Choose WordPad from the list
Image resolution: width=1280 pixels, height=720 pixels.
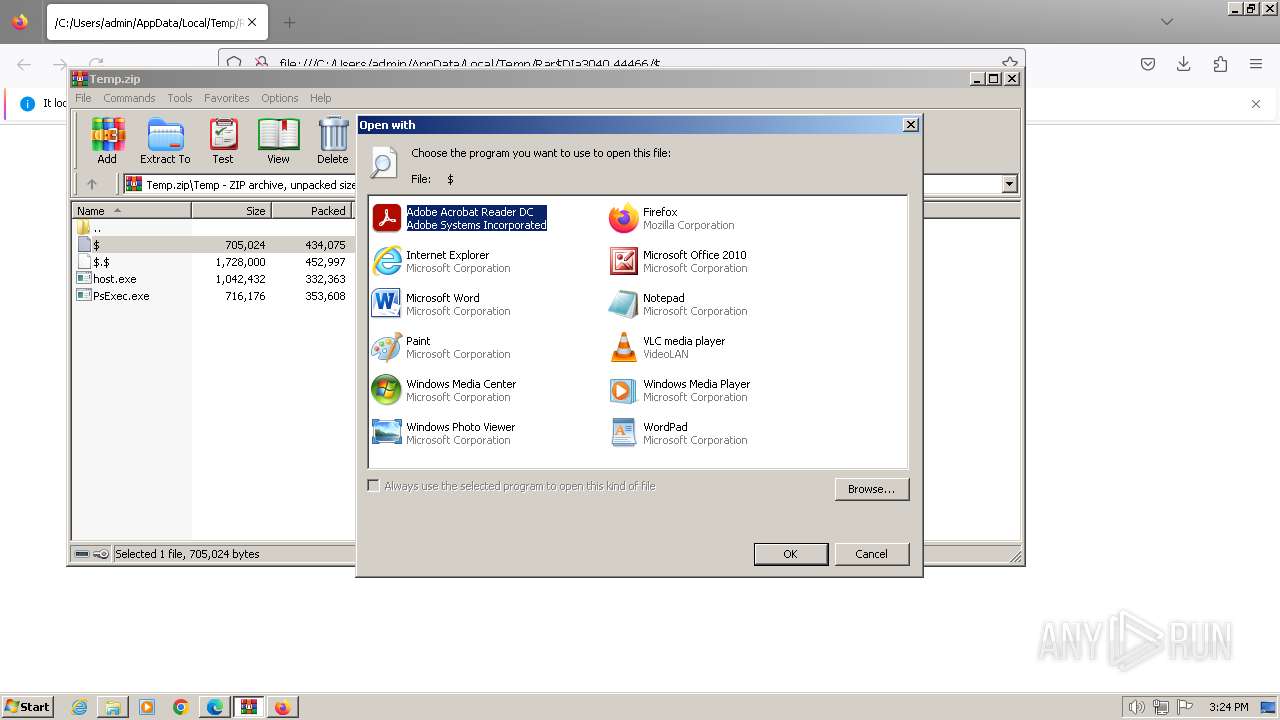[678, 433]
